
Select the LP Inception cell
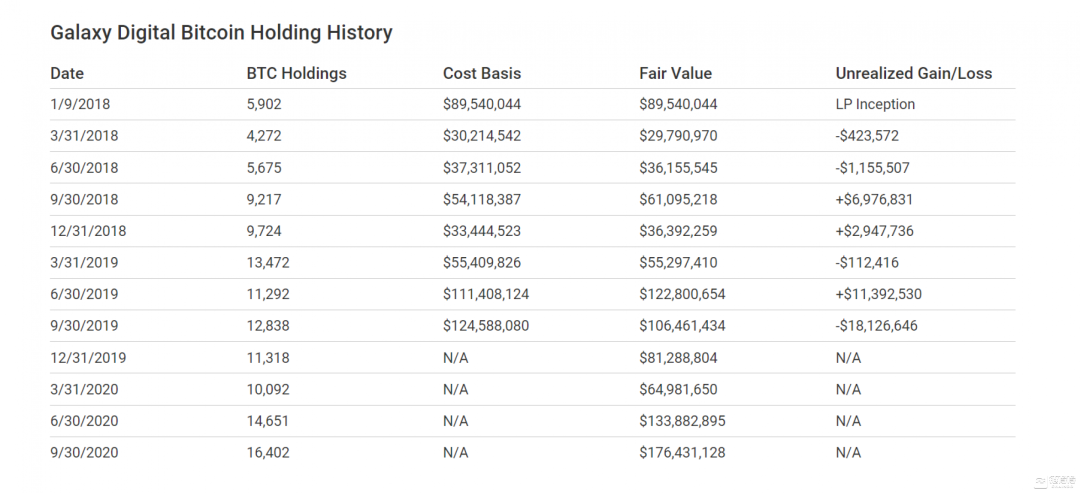click(x=875, y=104)
